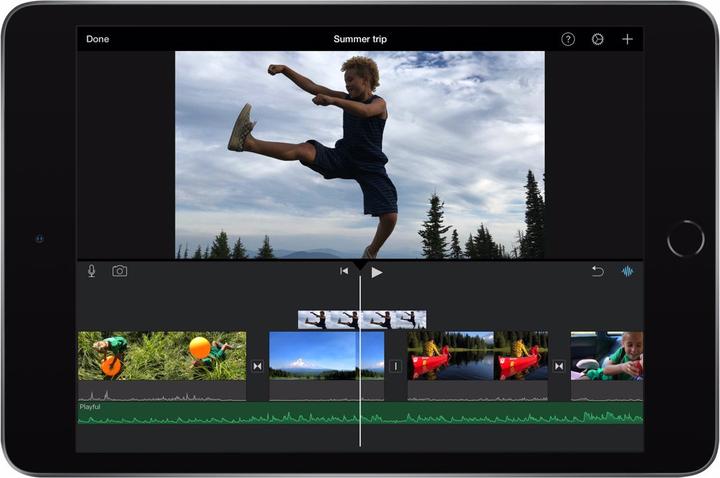Play the movie preview

point(377,272)
